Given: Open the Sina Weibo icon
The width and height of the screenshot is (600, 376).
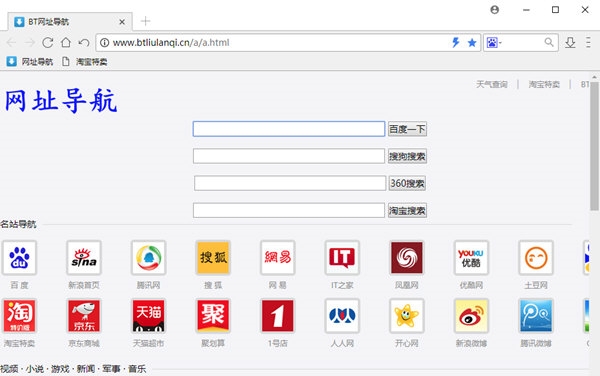Looking at the screenshot, I should pyautogui.click(x=471, y=316).
